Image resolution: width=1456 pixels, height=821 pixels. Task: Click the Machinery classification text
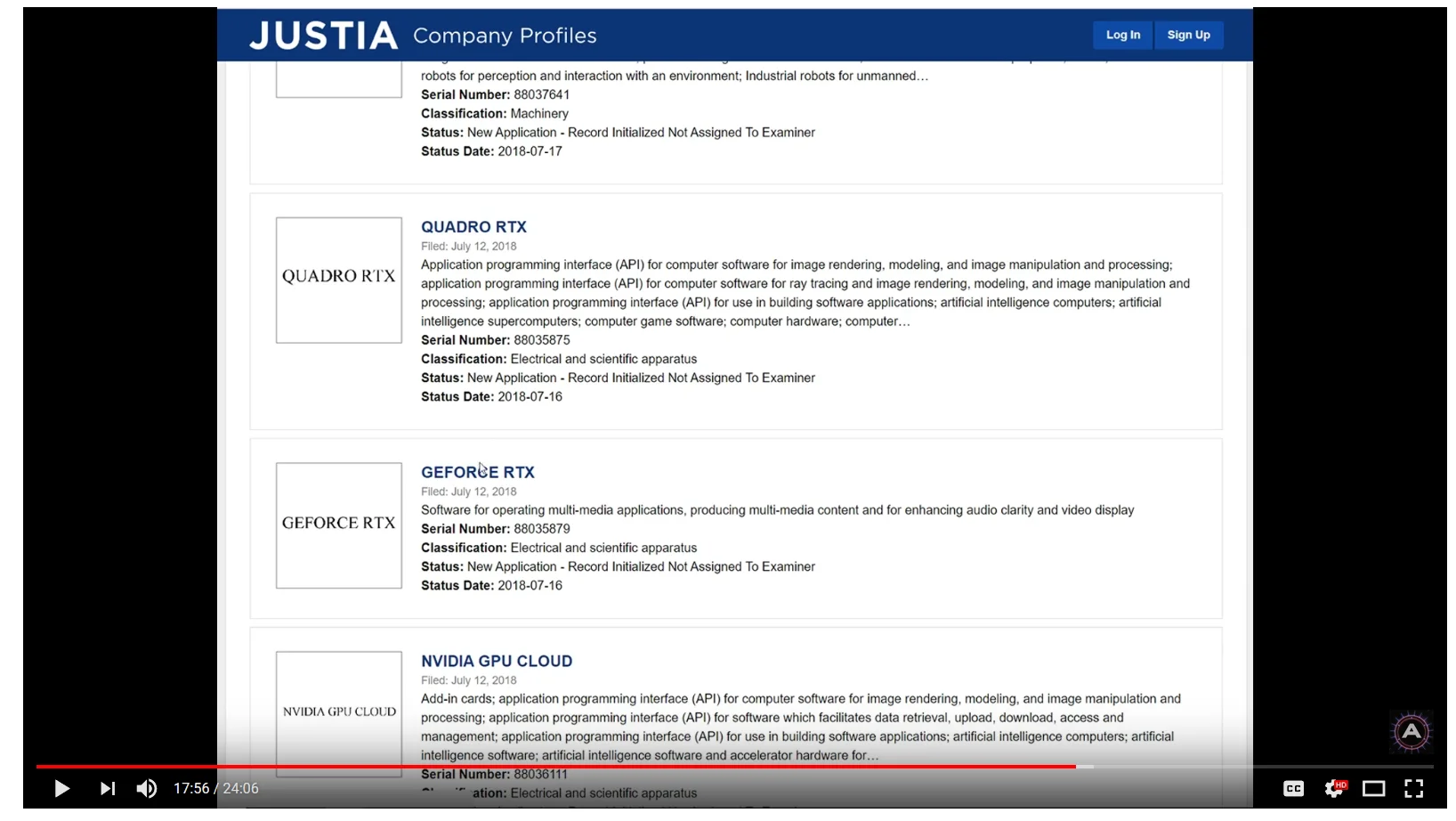tap(539, 114)
